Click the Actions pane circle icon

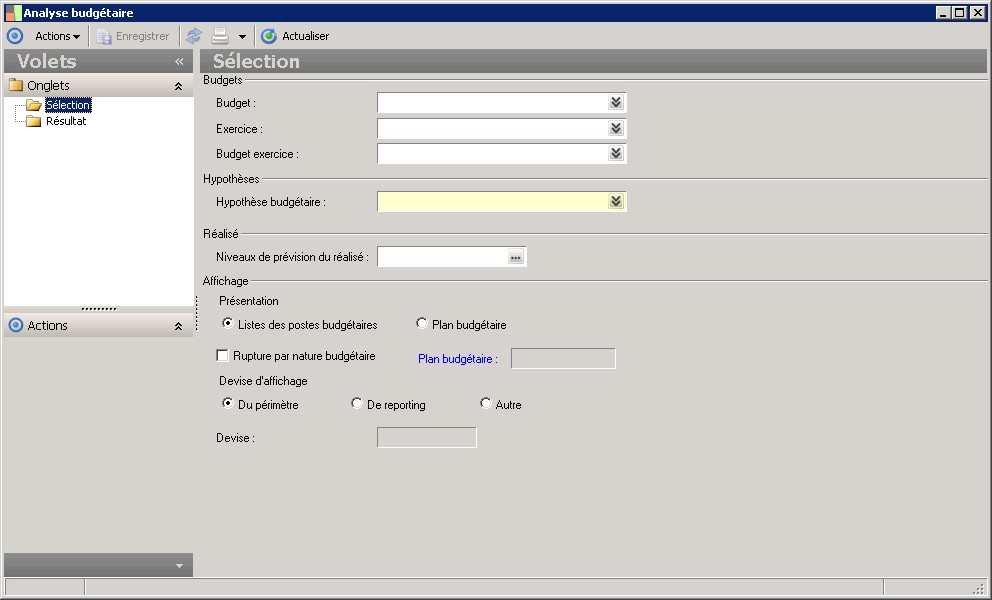point(16,325)
